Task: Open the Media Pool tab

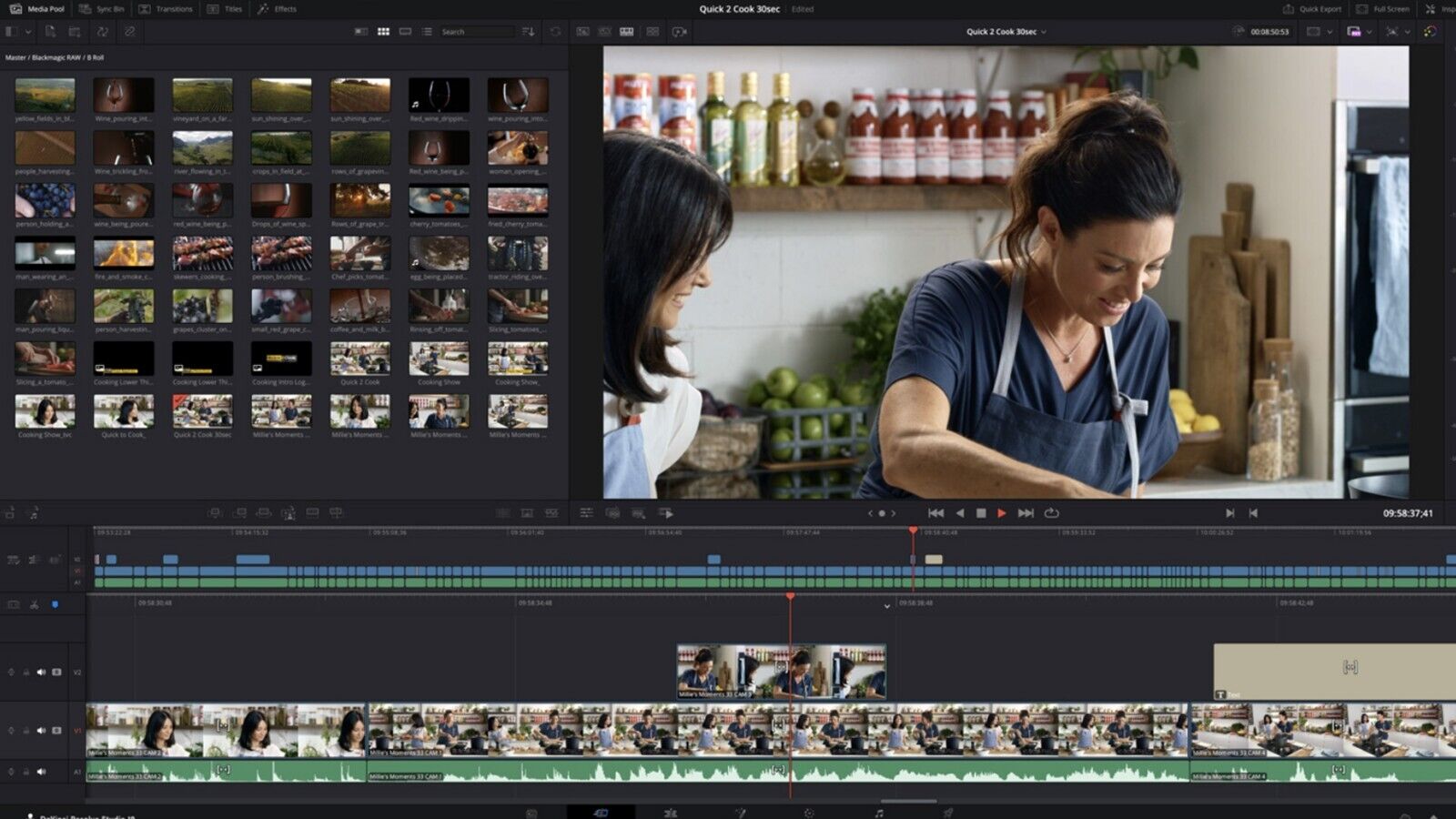Action: point(37,8)
